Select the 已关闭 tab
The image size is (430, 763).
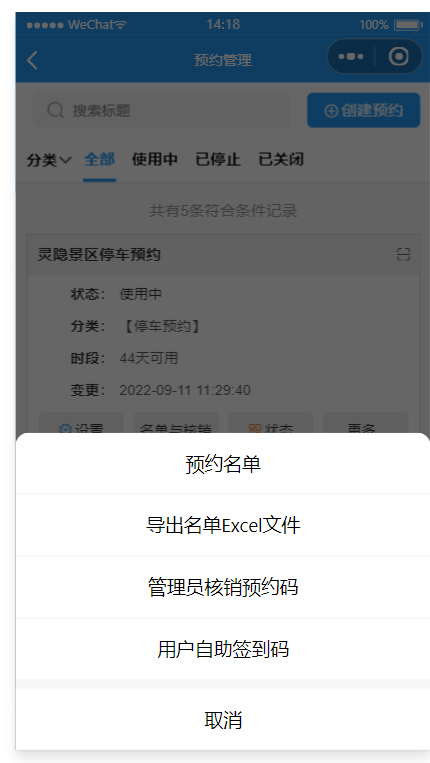tap(281, 159)
